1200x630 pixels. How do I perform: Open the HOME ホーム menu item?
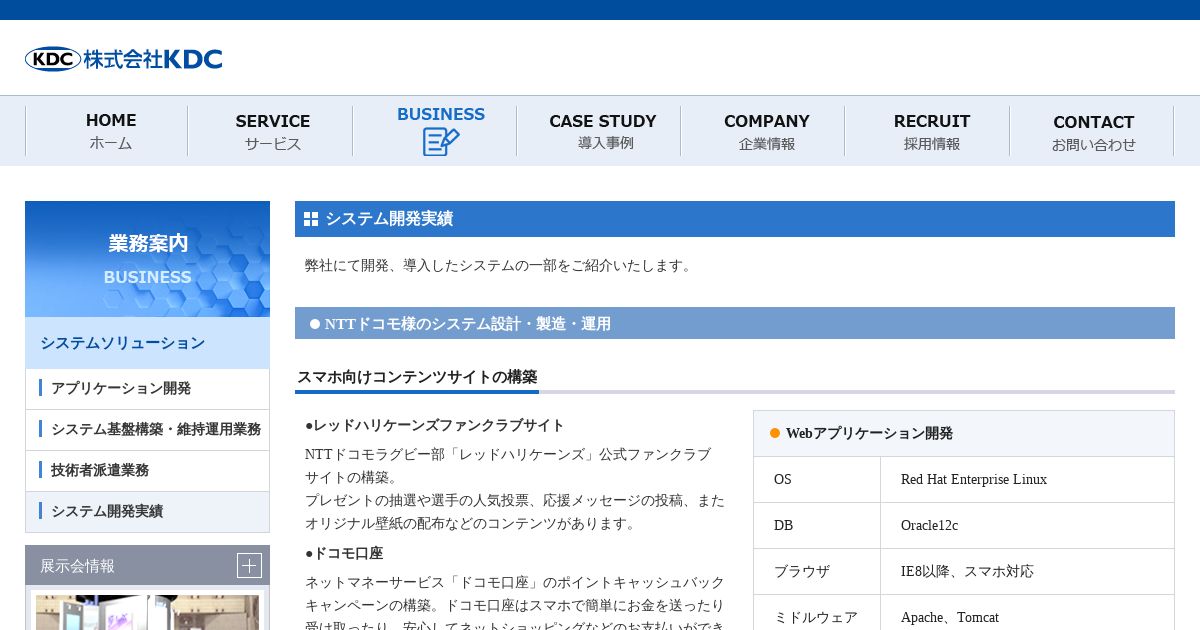[107, 131]
